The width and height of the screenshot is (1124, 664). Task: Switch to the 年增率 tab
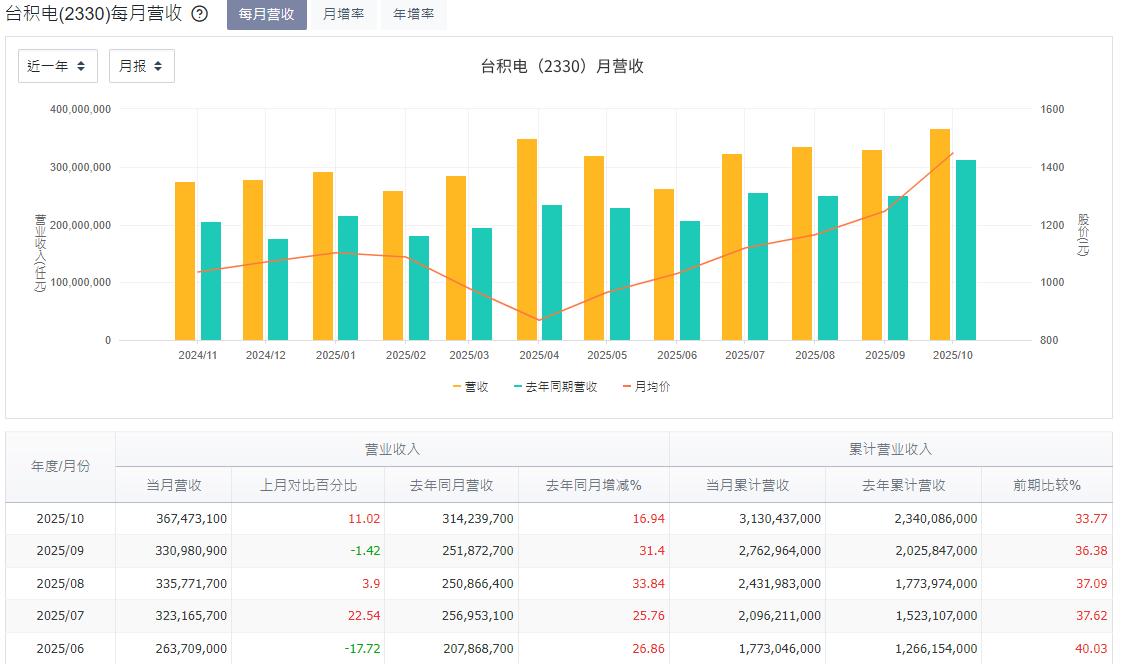click(x=412, y=14)
